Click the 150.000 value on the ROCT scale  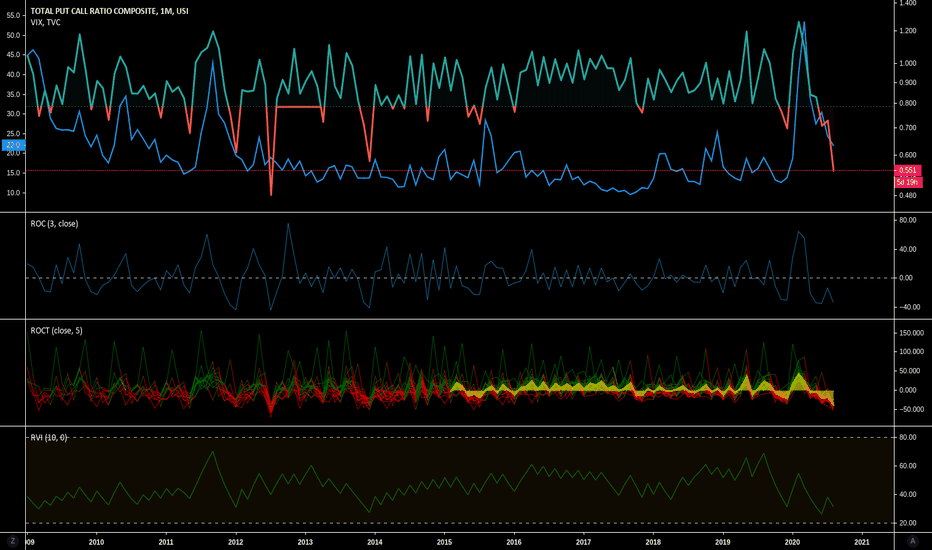tap(911, 333)
